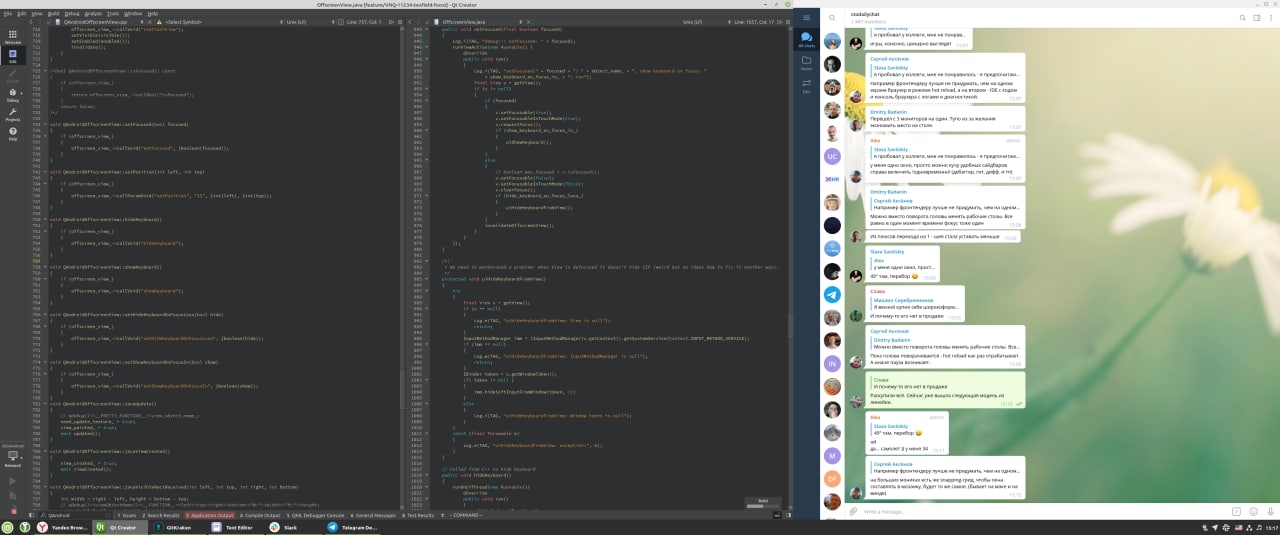Open the General Messages pane
The image size is (1280, 535).
[x=375, y=515]
